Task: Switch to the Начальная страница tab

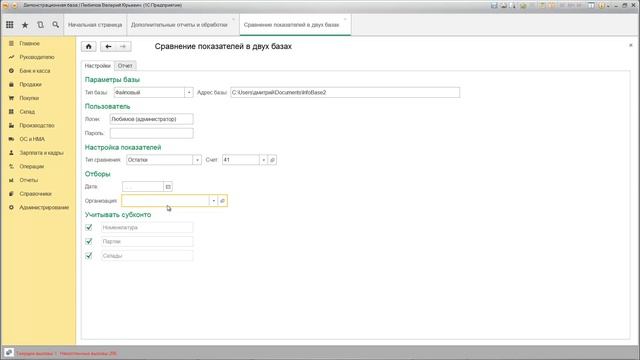Action: 95,25
